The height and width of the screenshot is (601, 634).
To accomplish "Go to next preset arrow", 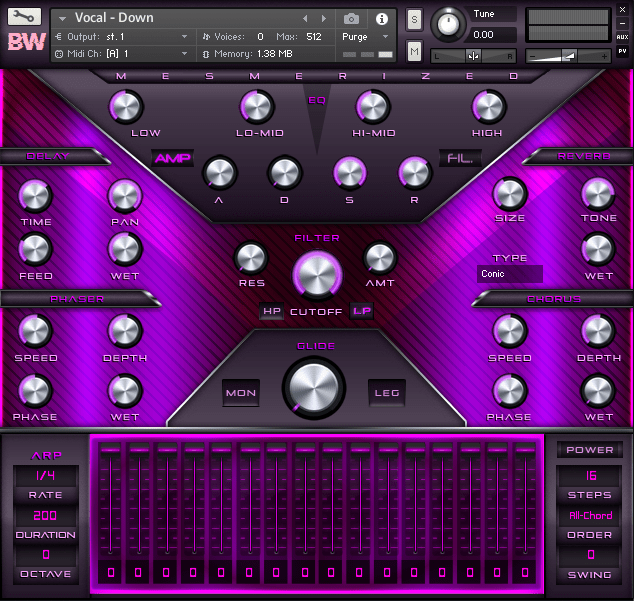I will 323,18.
